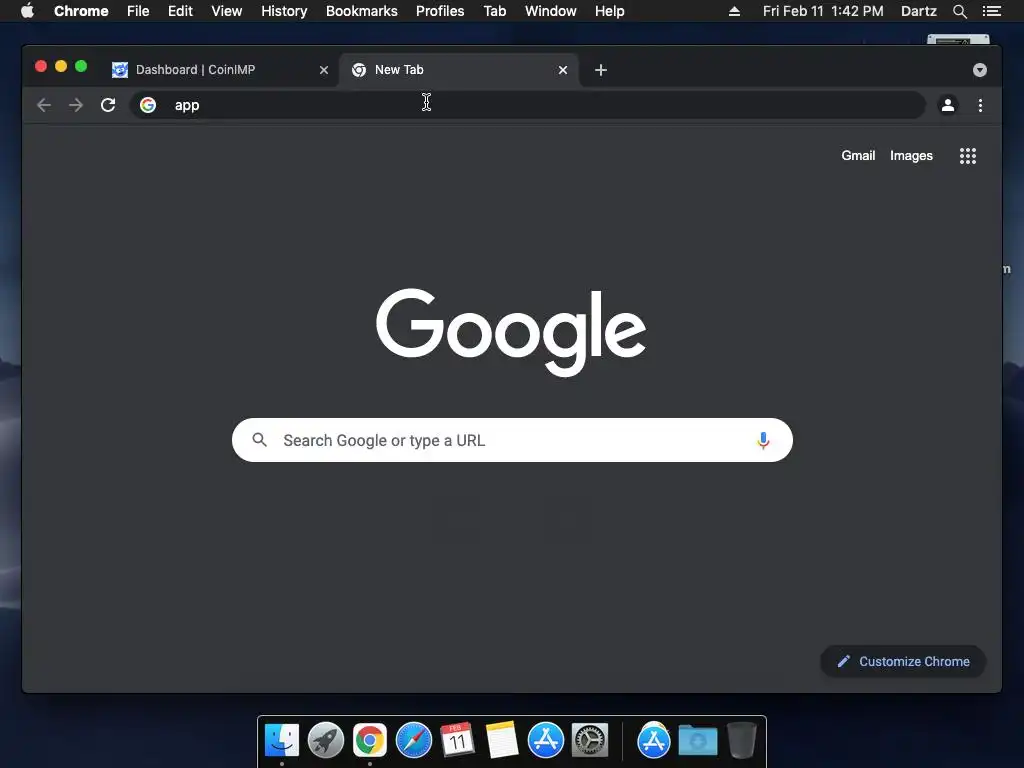Open Spotlight search in the menu bar
Viewport: 1024px width, 768px height.
[x=959, y=11]
